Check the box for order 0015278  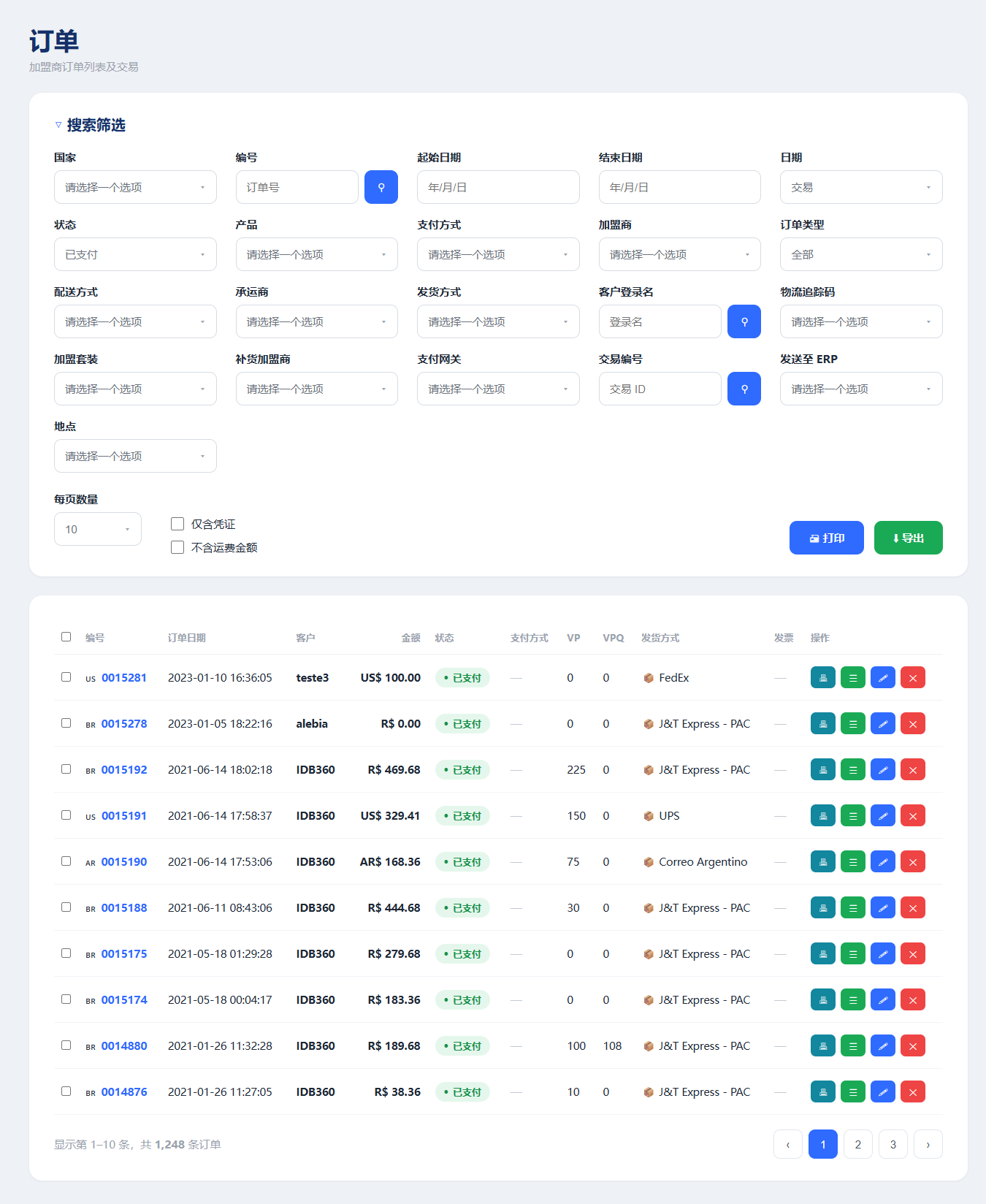coord(66,723)
